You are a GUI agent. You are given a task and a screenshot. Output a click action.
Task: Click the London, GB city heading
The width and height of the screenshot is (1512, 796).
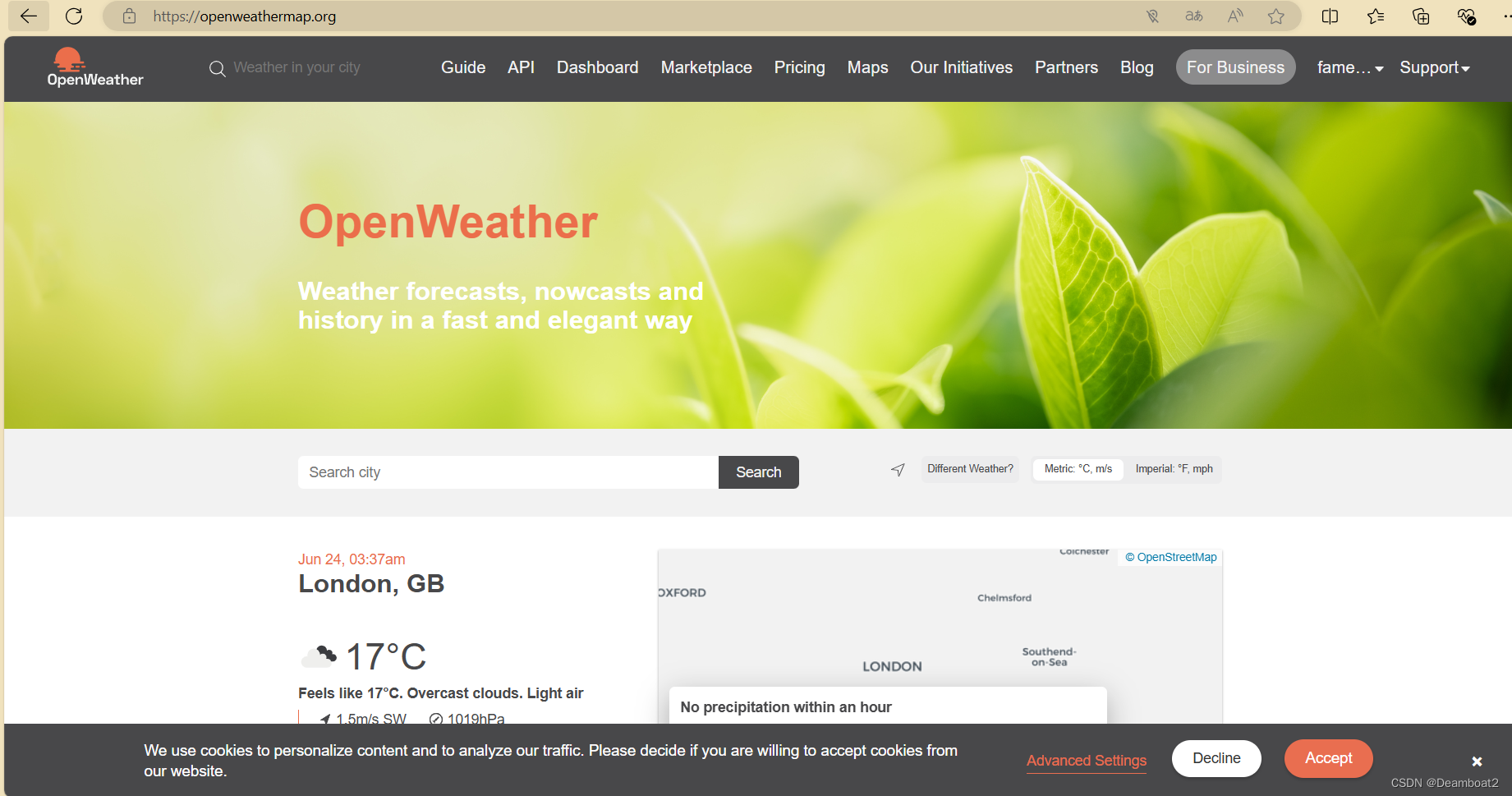pos(371,584)
